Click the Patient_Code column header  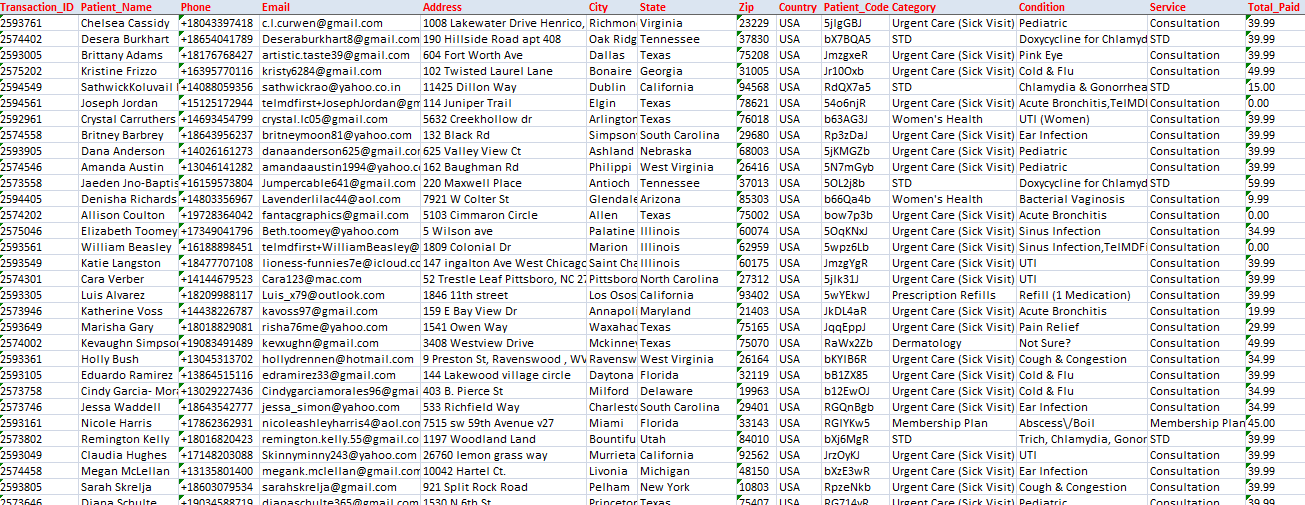[855, 7]
